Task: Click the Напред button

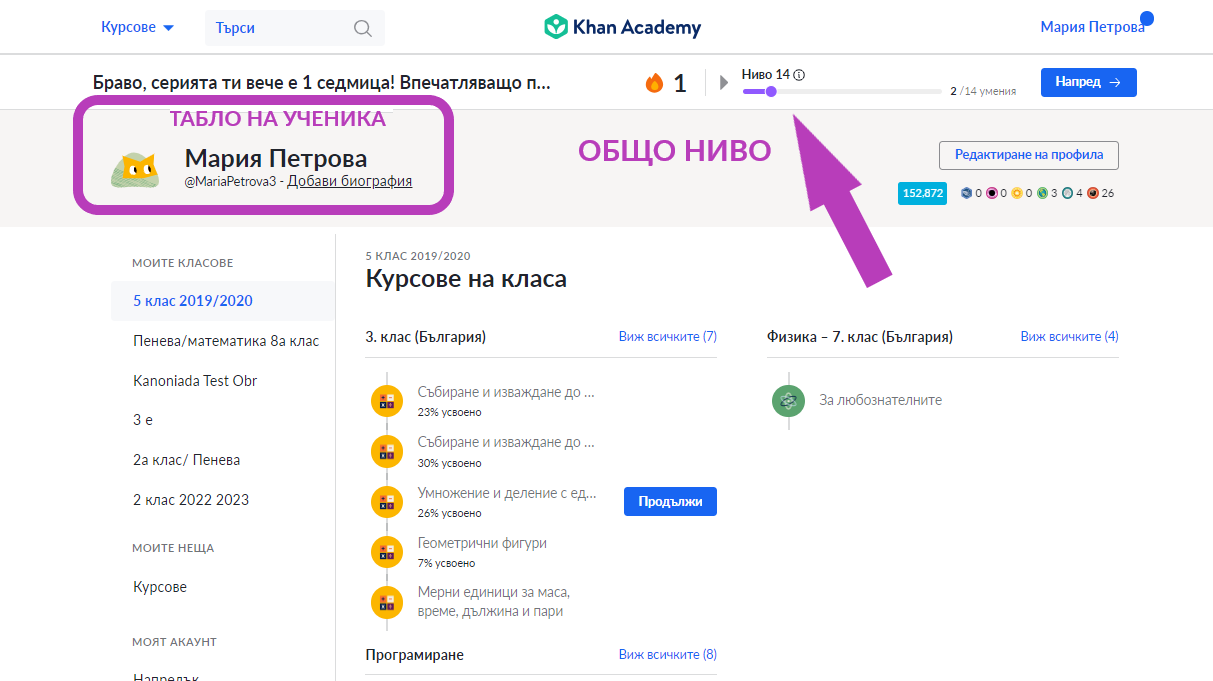Action: (1088, 82)
